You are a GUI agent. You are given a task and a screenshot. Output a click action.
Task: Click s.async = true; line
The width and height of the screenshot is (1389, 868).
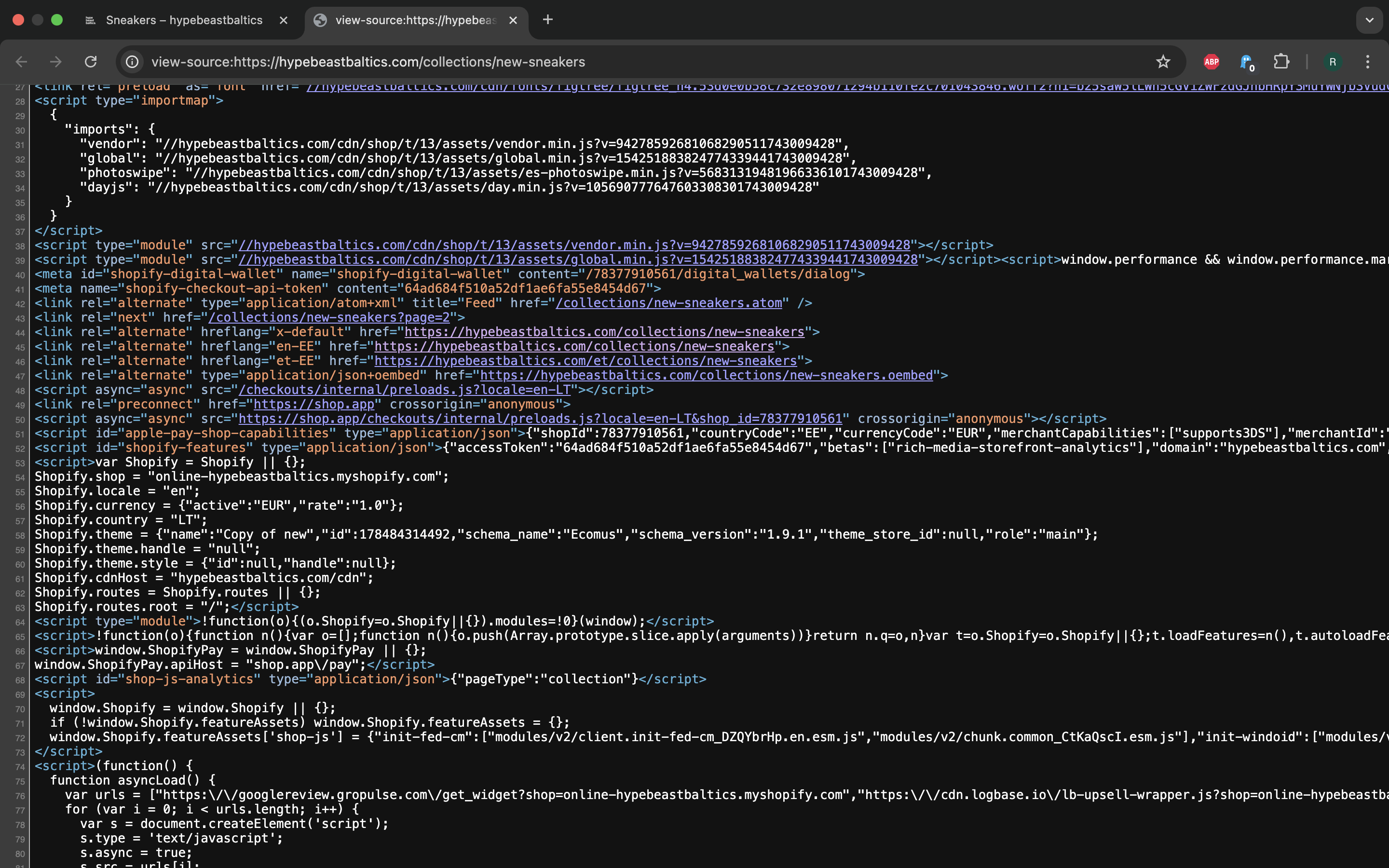click(136, 853)
